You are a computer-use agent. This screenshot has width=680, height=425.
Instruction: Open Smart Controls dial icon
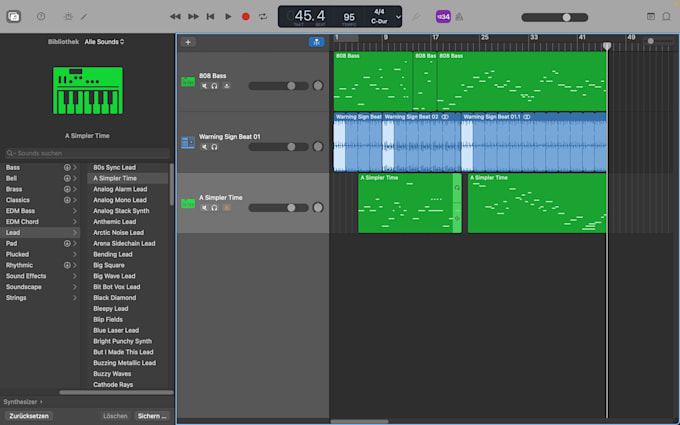tap(68, 16)
